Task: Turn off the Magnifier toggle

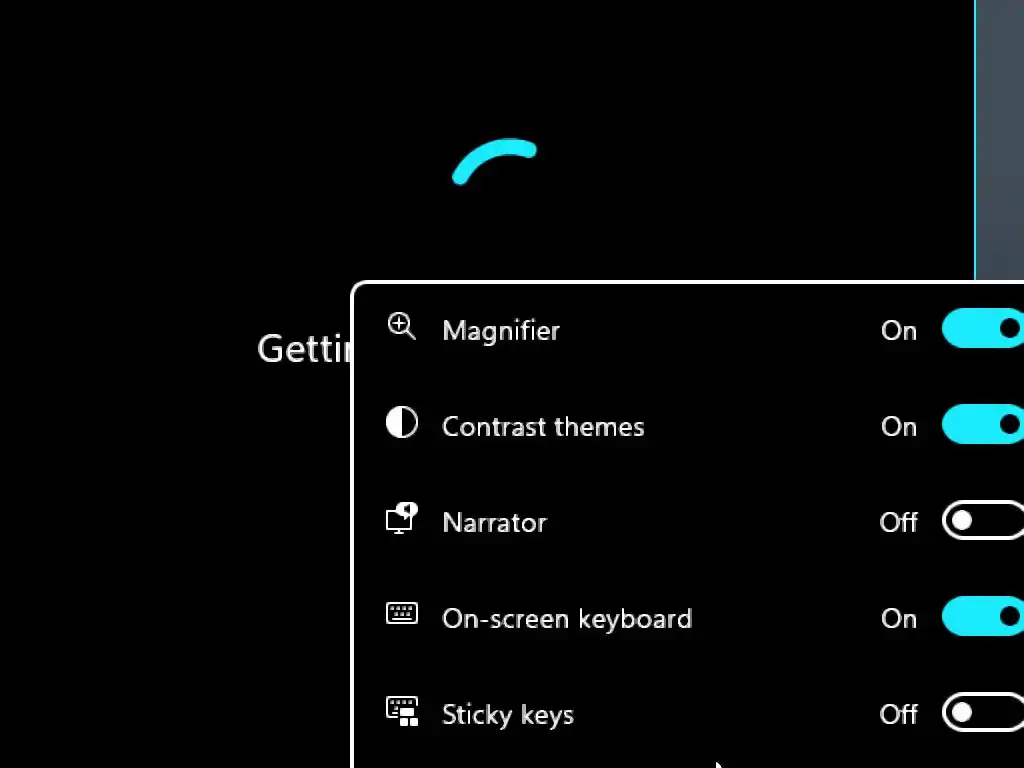Action: [983, 328]
